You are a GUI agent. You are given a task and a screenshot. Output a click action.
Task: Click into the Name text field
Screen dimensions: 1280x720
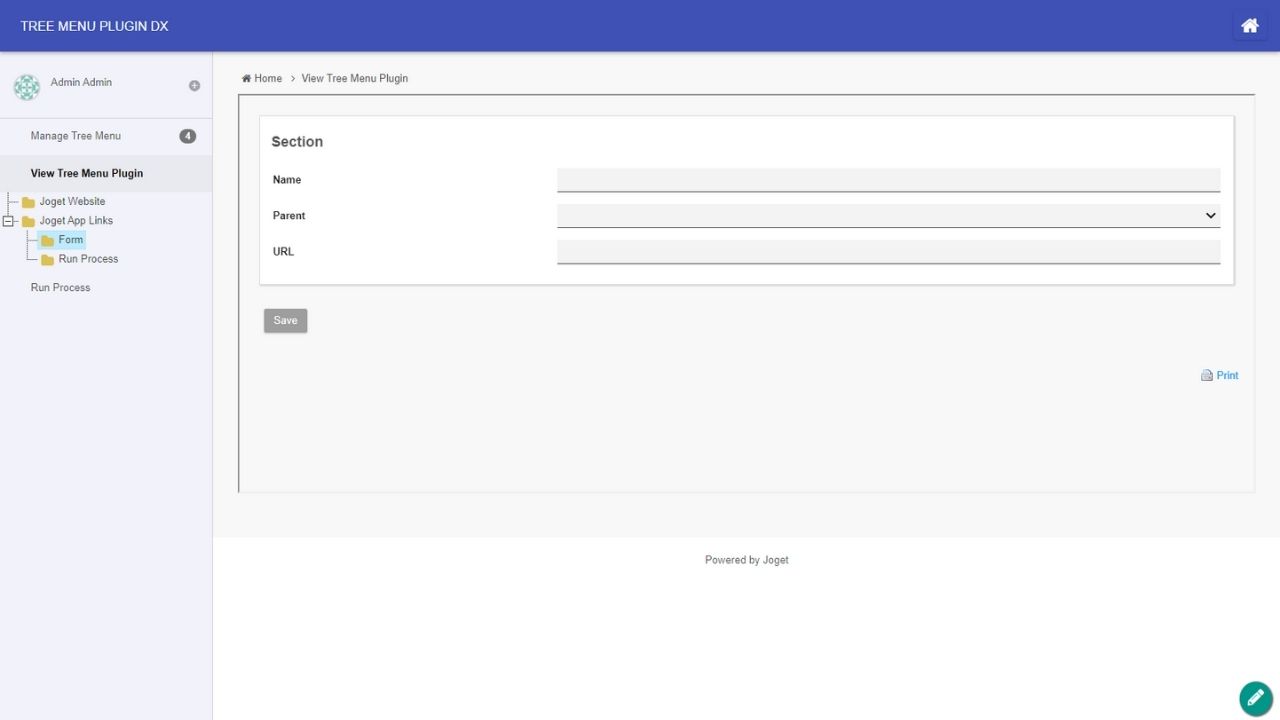tap(888, 180)
